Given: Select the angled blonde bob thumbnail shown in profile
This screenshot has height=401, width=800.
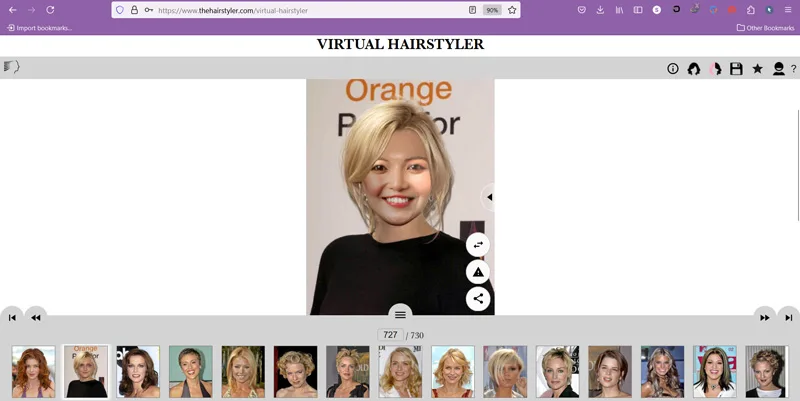Looking at the screenshot, I should [x=505, y=371].
